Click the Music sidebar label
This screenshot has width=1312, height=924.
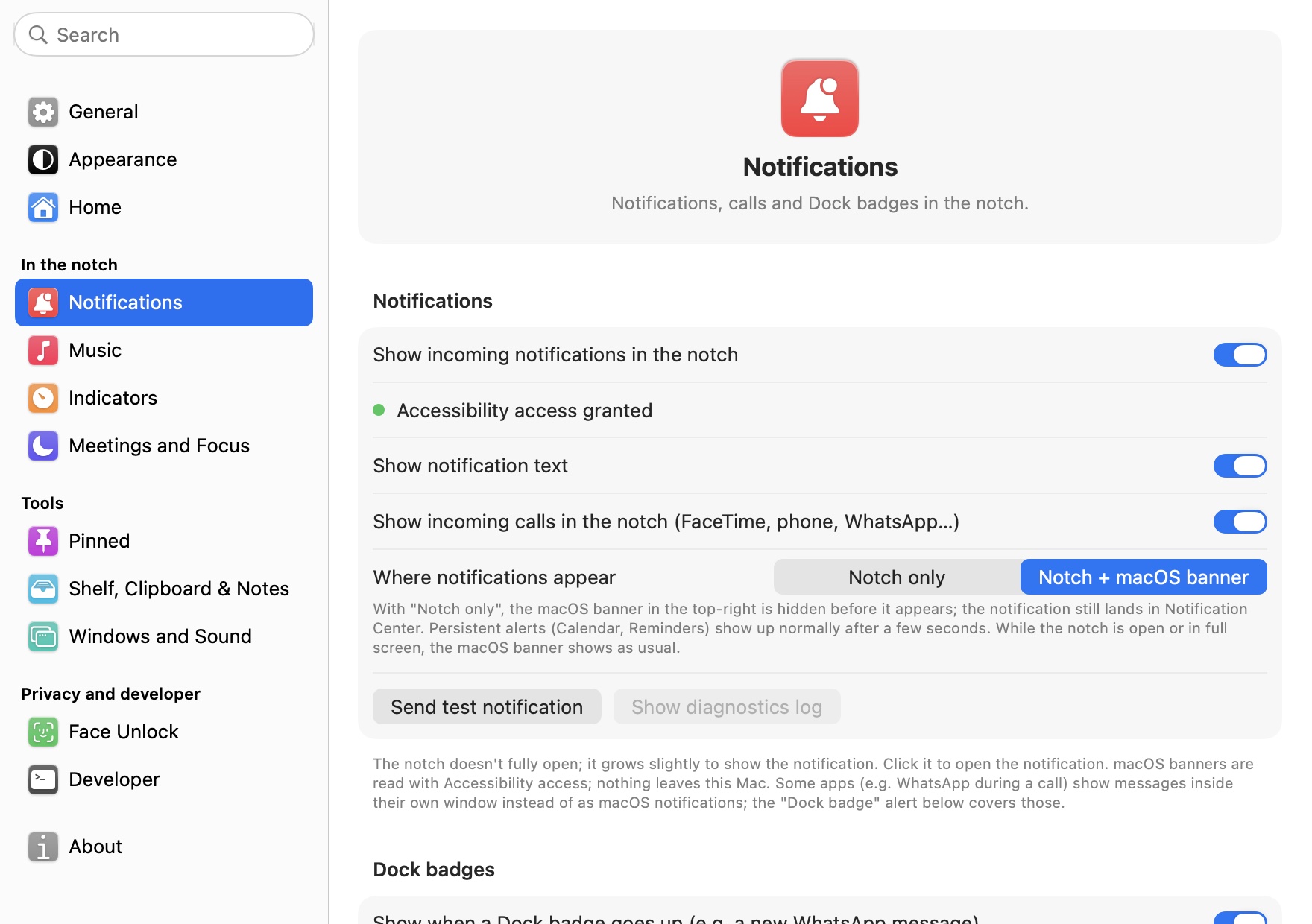(x=95, y=350)
